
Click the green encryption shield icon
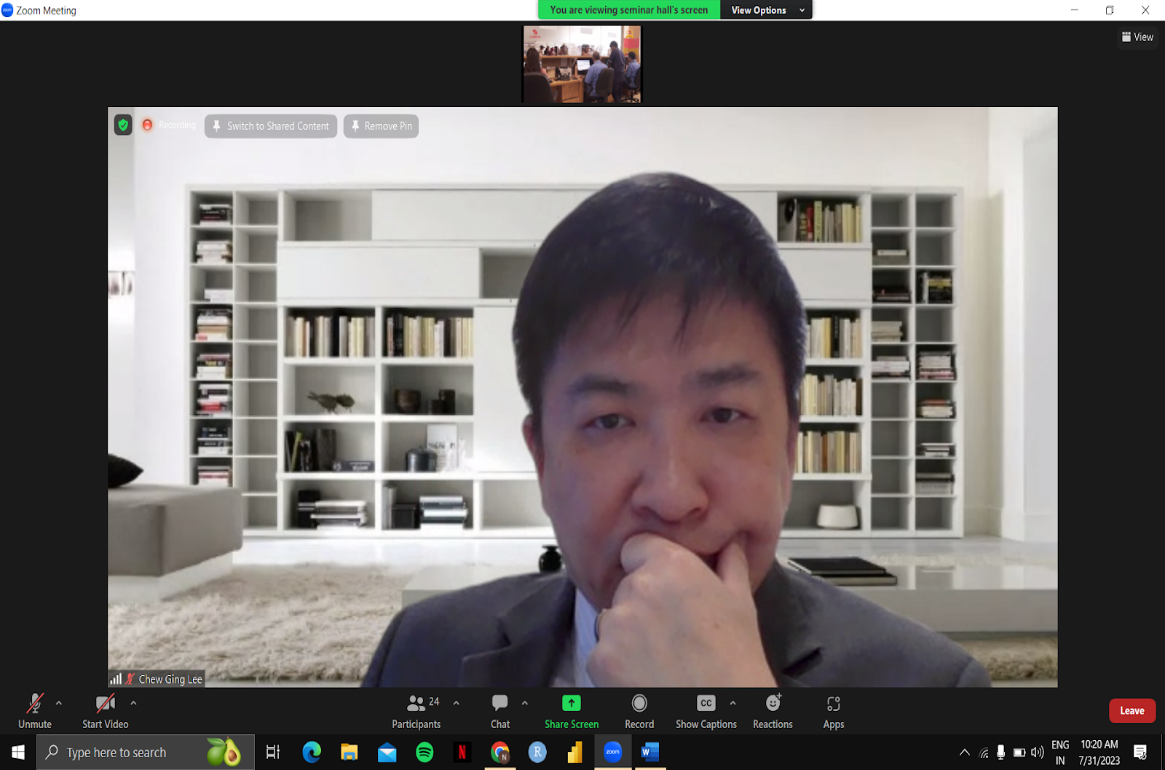pos(123,125)
